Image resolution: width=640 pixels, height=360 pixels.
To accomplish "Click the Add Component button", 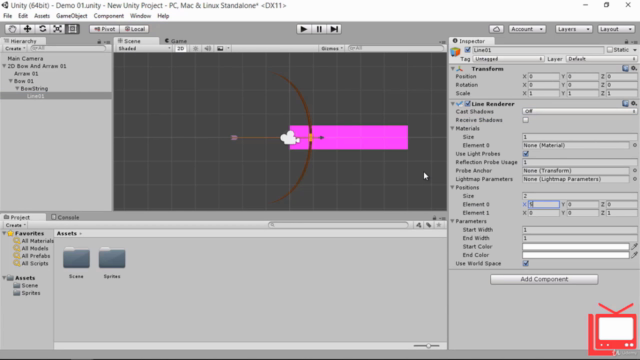I will click(544, 279).
